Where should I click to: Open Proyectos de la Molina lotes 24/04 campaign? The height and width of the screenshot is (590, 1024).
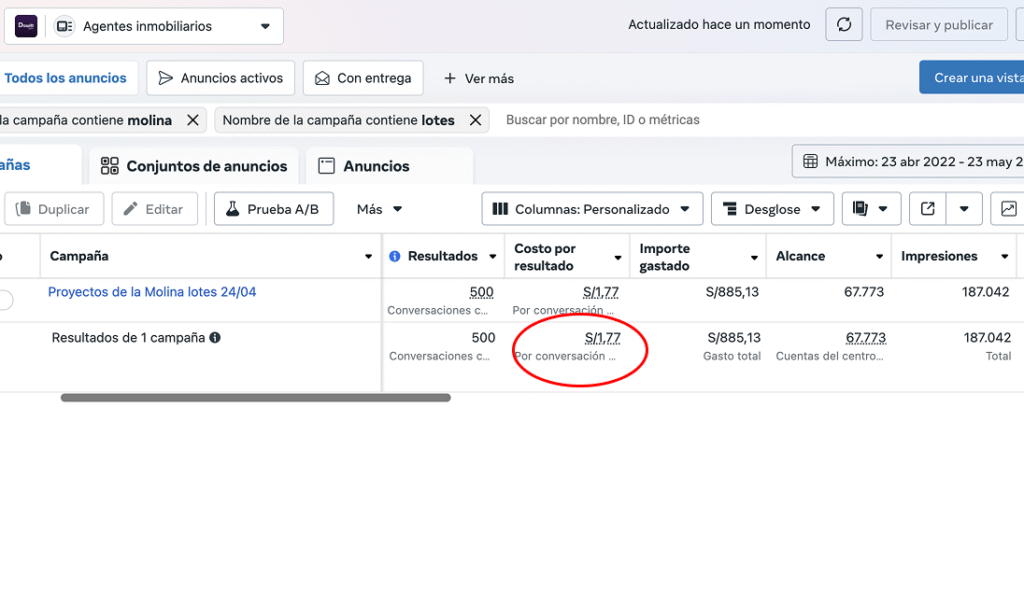tap(152, 292)
